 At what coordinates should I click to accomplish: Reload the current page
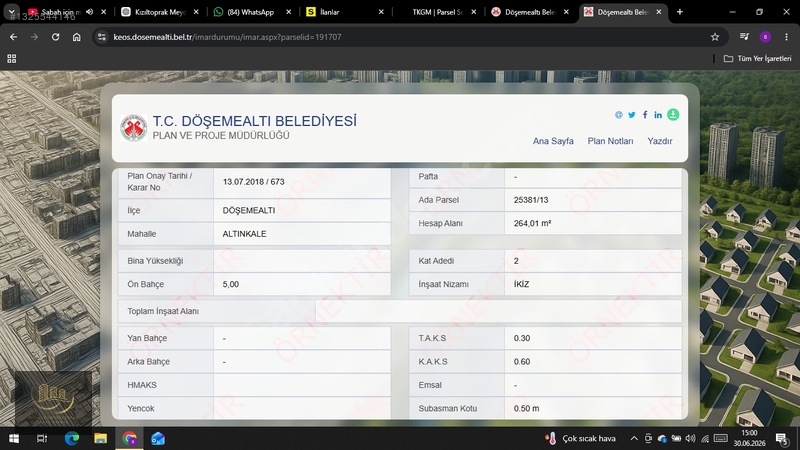pos(56,37)
